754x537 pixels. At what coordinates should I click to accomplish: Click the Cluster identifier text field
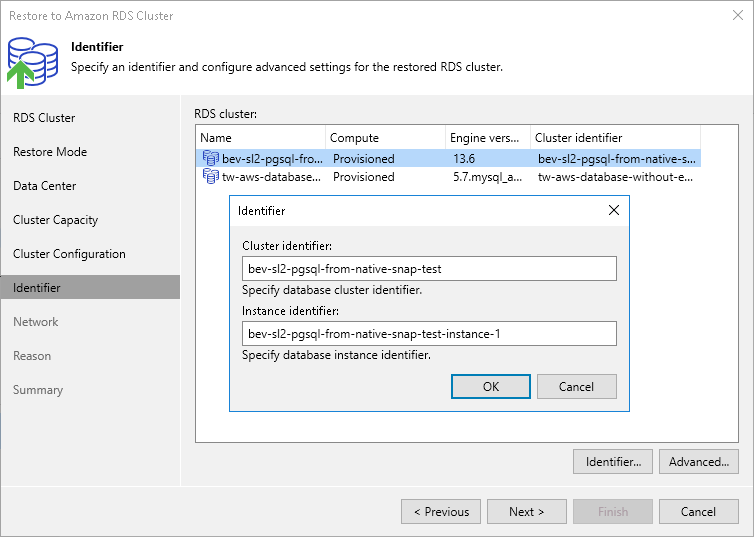click(429, 269)
